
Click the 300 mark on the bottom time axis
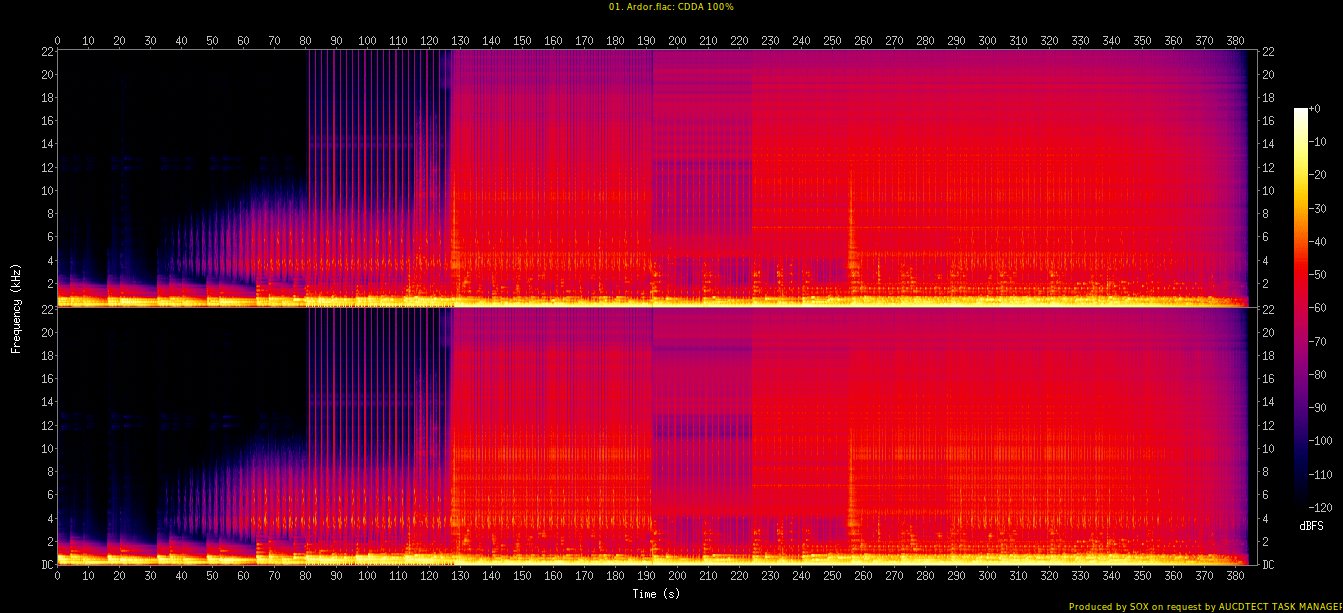pyautogui.click(x=988, y=576)
